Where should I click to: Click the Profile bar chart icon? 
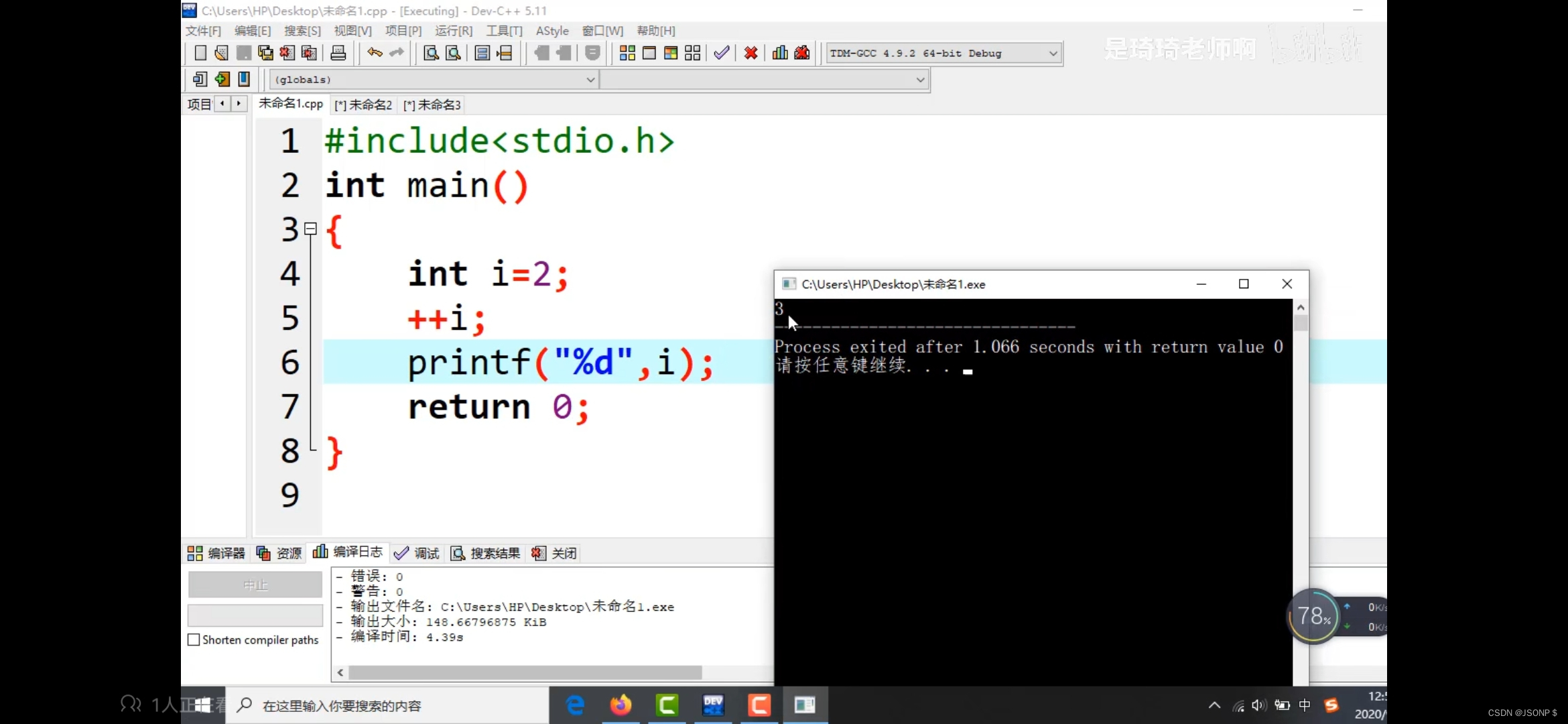pos(780,53)
